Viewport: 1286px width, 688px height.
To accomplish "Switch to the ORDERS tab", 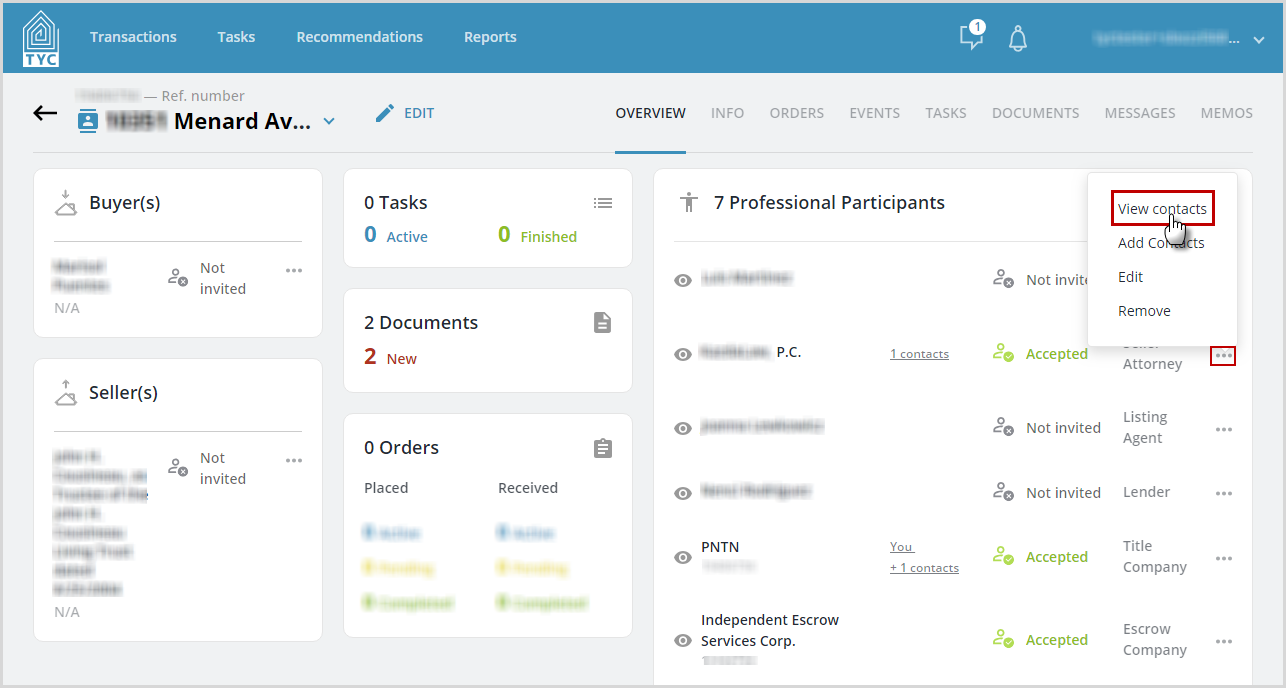I will click(797, 113).
